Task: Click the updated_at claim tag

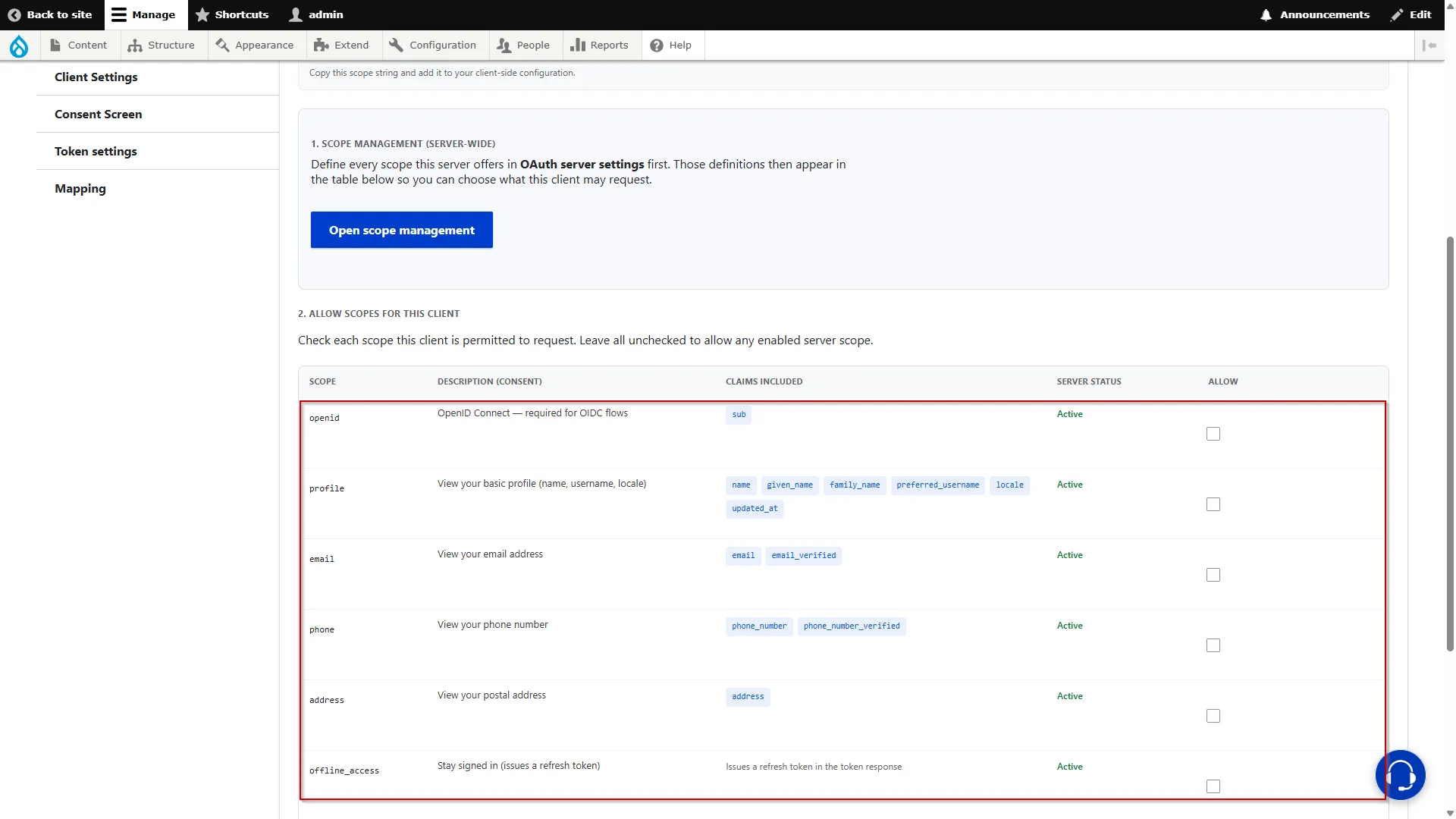Action: (x=755, y=509)
